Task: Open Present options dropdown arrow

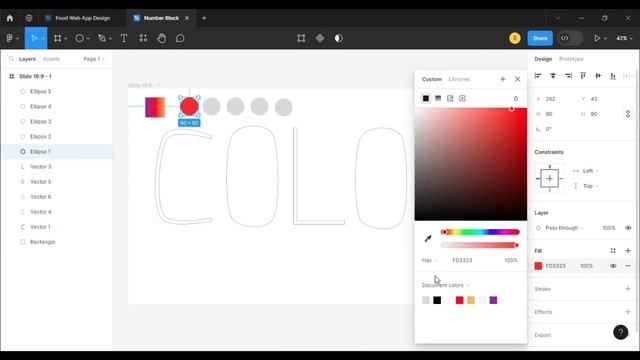Action: tap(605, 38)
